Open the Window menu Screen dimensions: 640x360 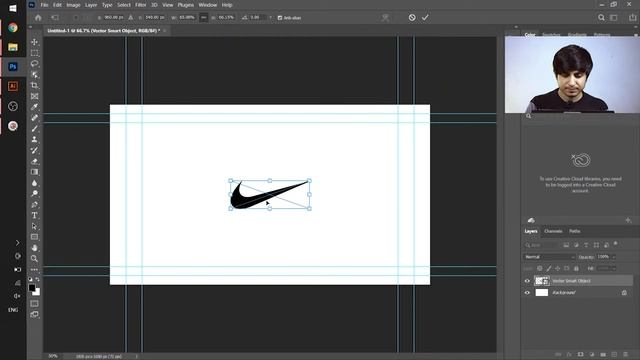(207, 5)
